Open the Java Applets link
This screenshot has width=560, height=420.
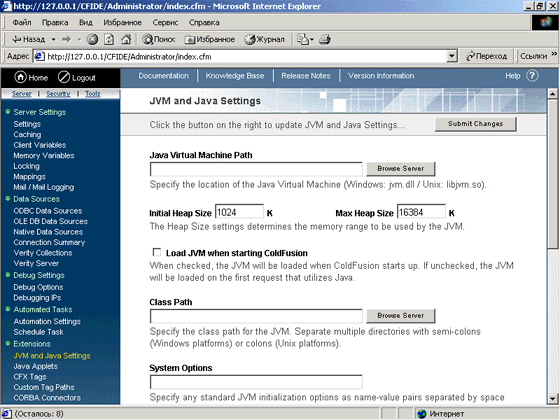click(35, 366)
